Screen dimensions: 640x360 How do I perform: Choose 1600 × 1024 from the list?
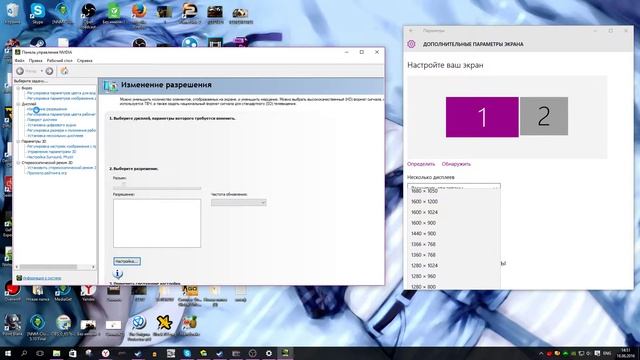tap(454, 212)
